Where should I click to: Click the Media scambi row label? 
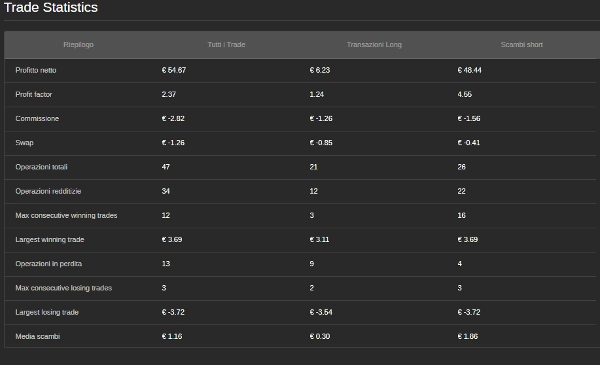pos(38,336)
